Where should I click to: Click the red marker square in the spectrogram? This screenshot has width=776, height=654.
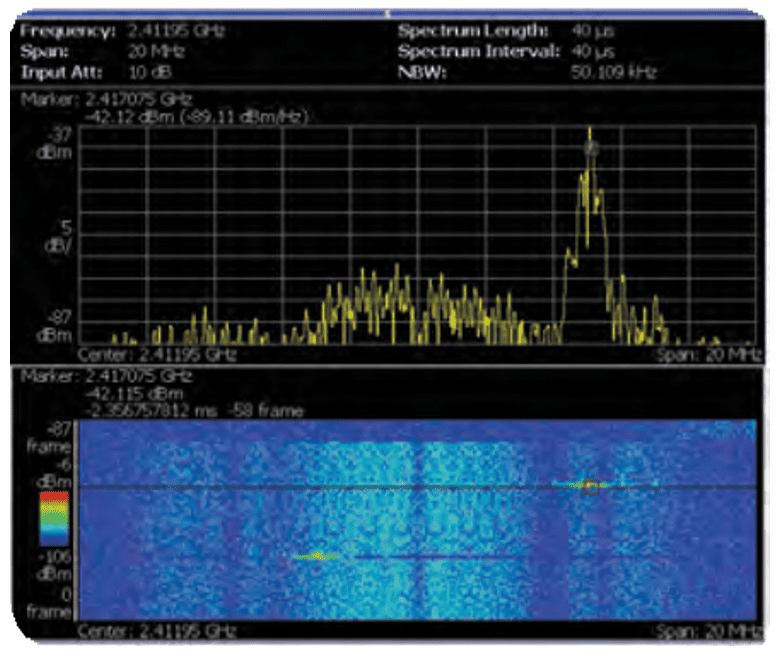coord(591,487)
